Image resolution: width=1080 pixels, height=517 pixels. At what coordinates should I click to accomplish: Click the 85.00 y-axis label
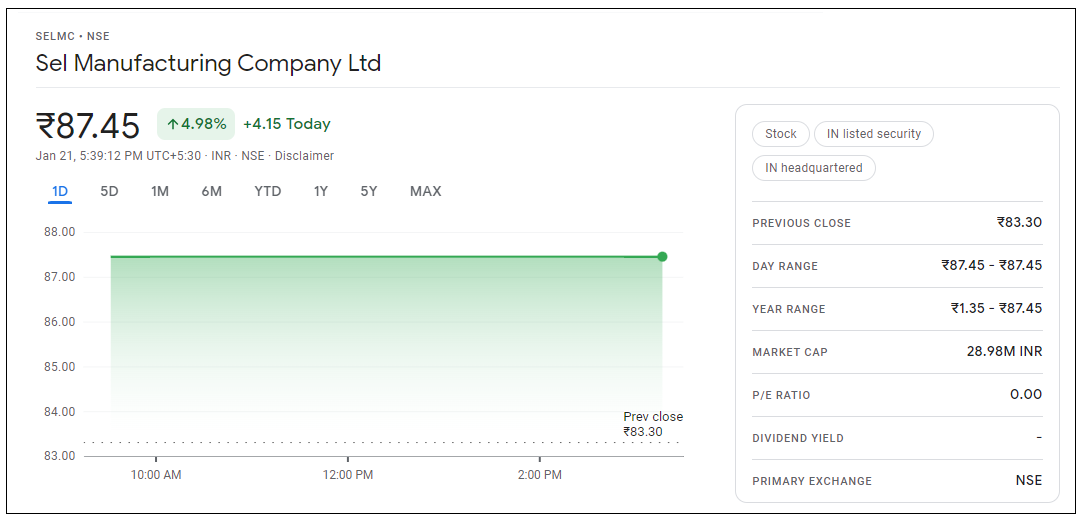point(59,367)
